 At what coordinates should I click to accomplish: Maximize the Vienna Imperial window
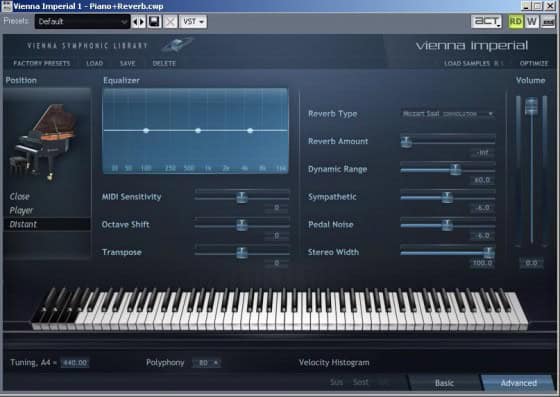[x=538, y=6]
